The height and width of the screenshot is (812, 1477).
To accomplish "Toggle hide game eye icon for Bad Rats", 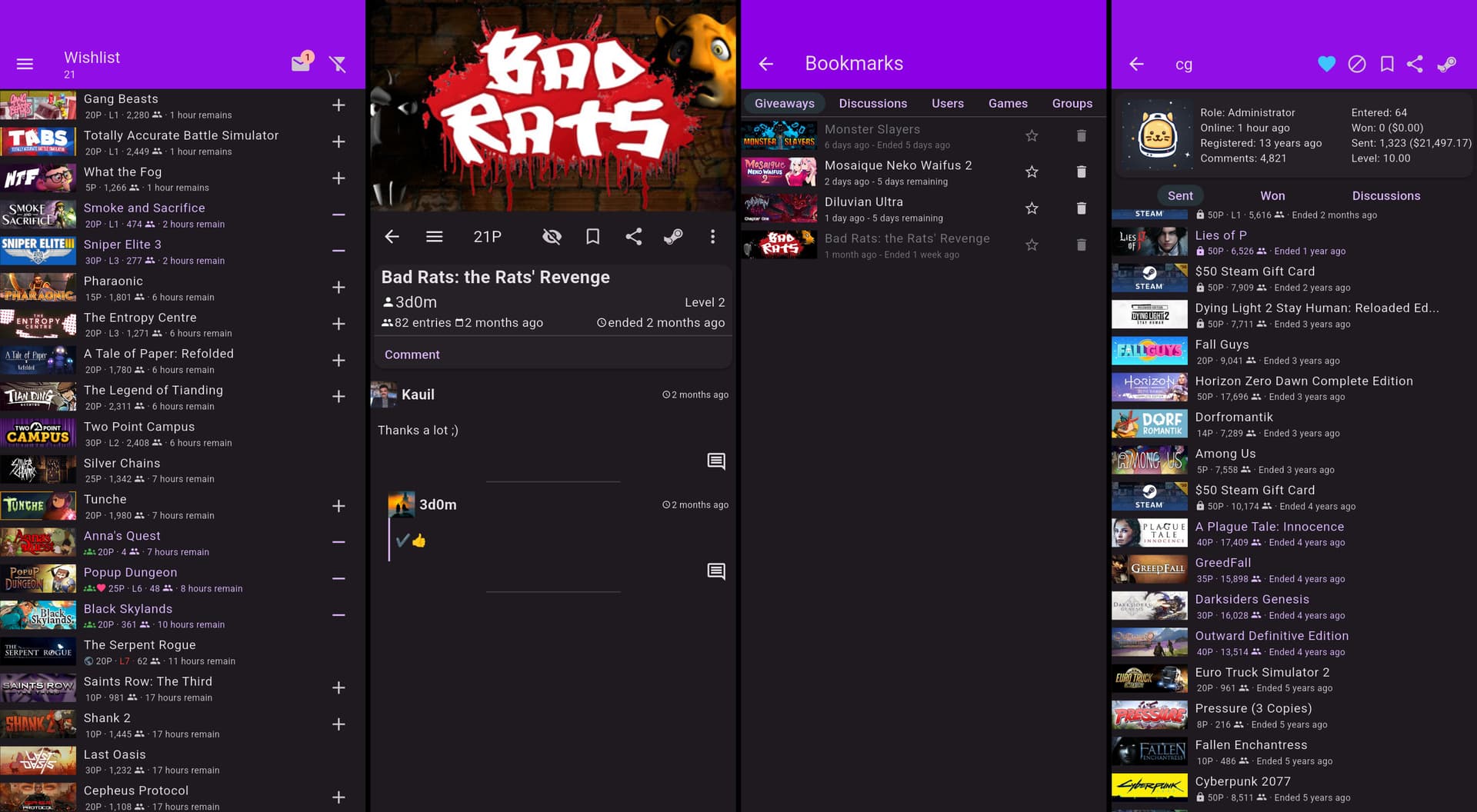I will point(552,237).
